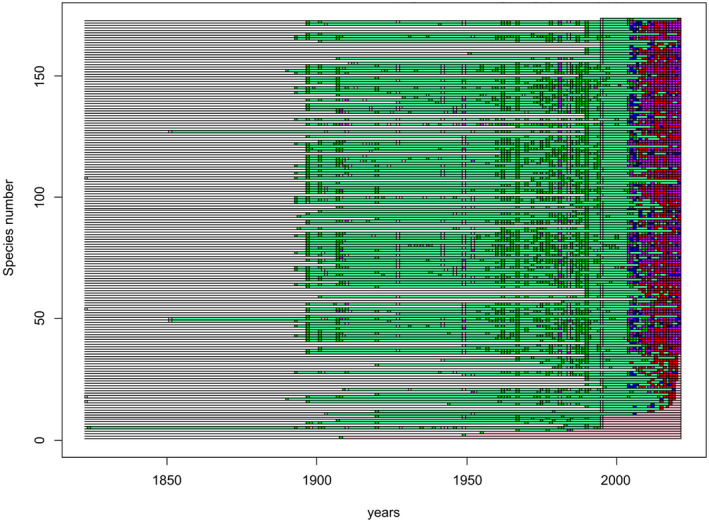Click the 150 y-axis label
Screen dimensions: 709x522
coord(39,76)
